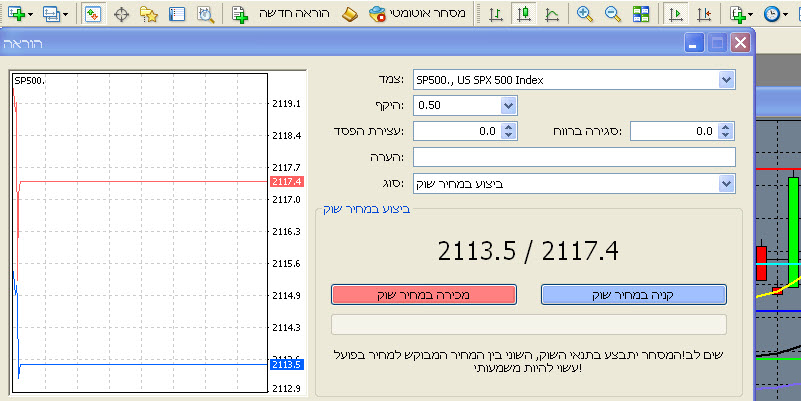Zoom out on the chart
The height and width of the screenshot is (401, 801).
(612, 14)
